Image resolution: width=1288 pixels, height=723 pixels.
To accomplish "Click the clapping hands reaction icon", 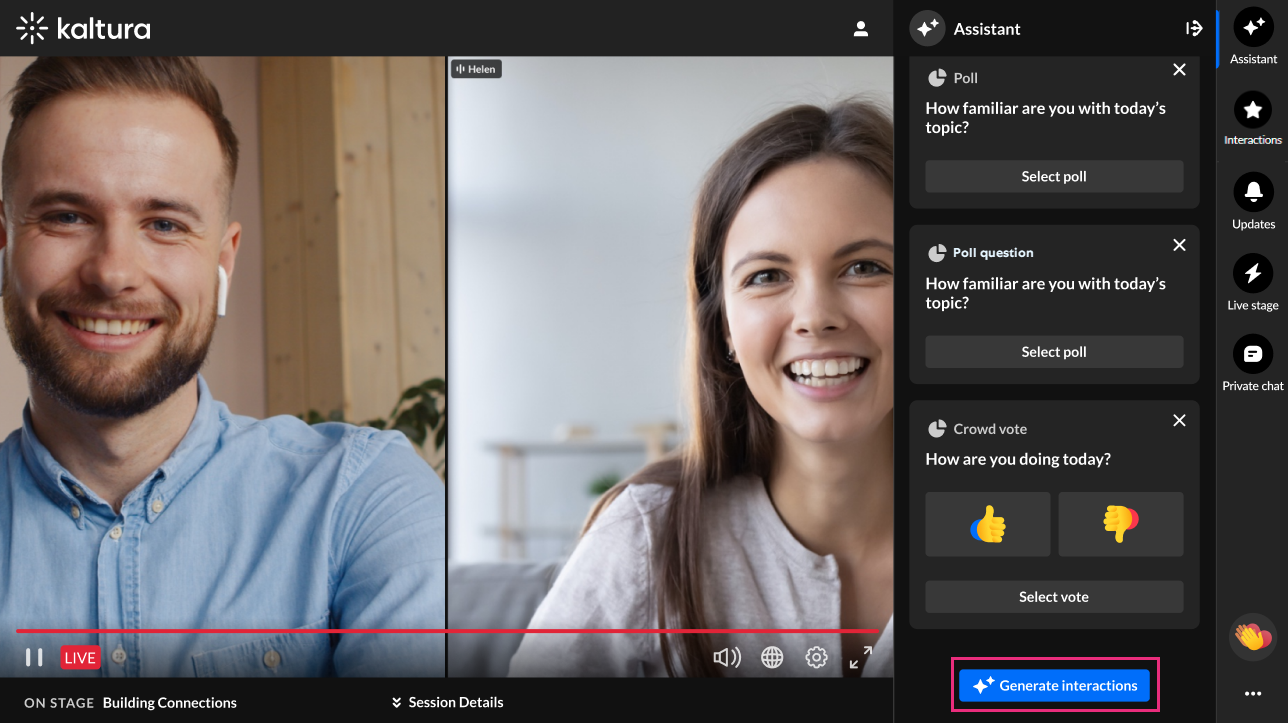I will click(1252, 636).
